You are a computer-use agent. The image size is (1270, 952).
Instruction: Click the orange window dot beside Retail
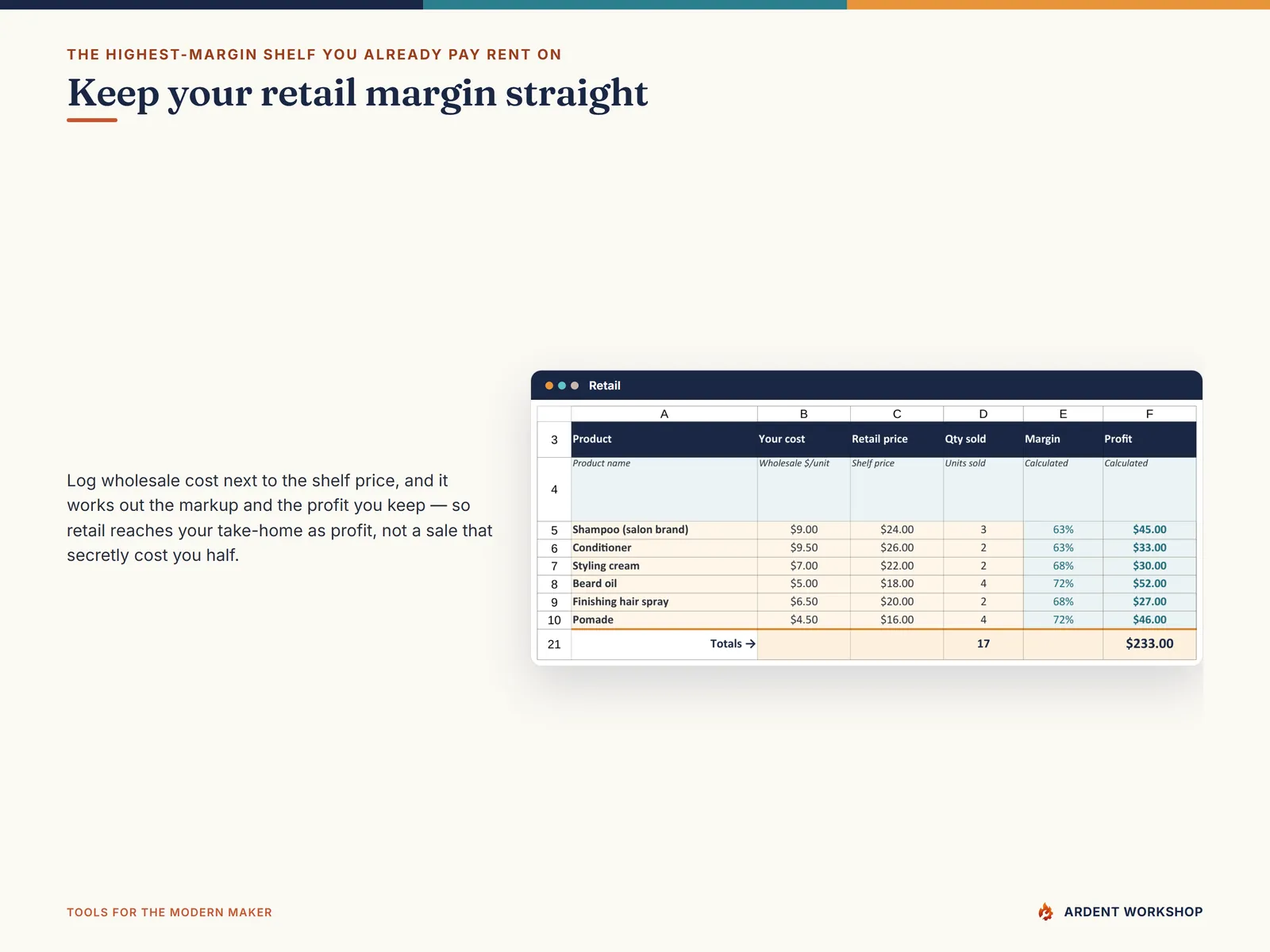(549, 386)
